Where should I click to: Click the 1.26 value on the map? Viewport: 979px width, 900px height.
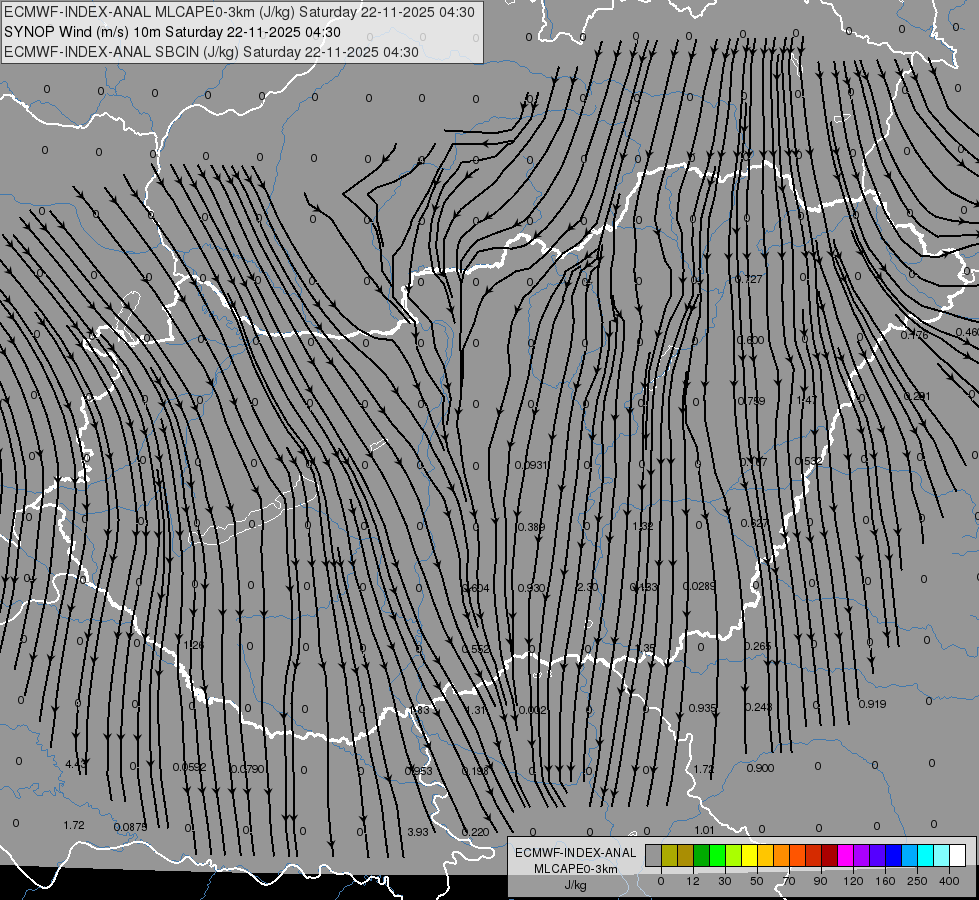(194, 645)
